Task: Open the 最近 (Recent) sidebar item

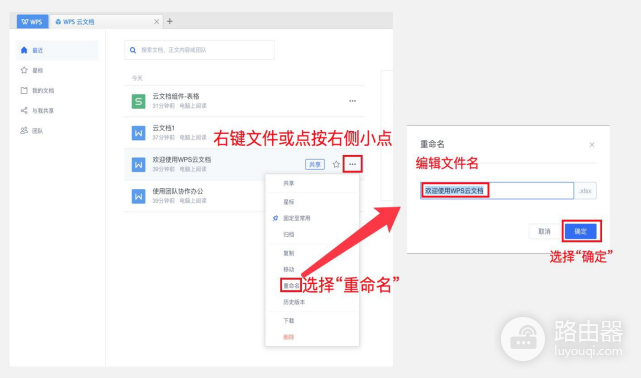Action: point(57,50)
